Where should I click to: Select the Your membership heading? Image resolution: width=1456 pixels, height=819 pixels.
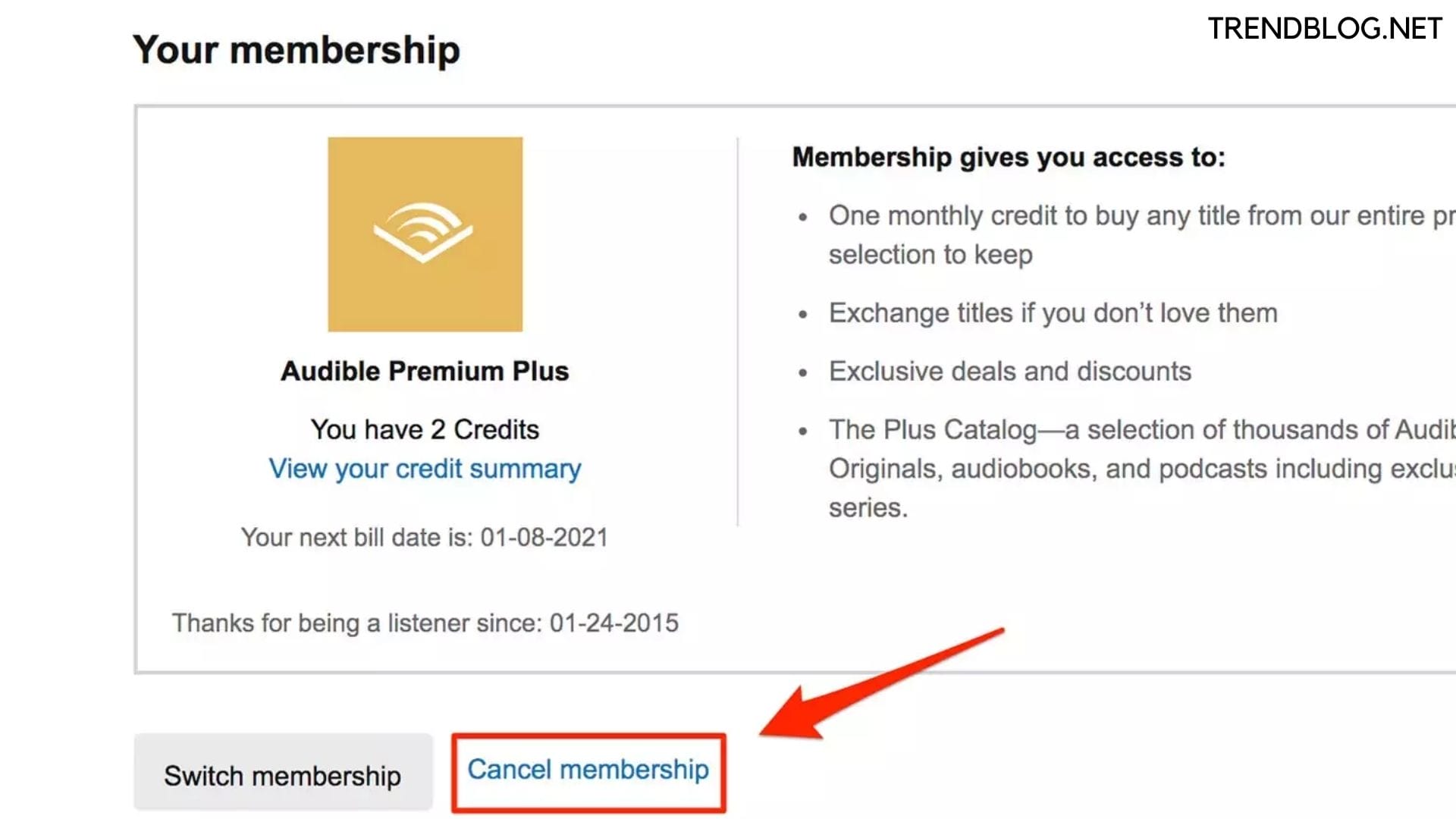pos(297,50)
